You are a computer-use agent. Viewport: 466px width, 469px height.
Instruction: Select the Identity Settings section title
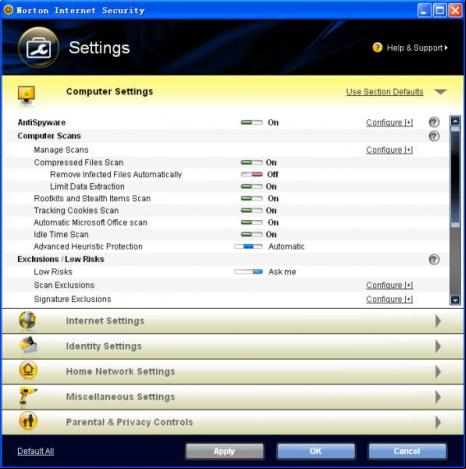(104, 346)
